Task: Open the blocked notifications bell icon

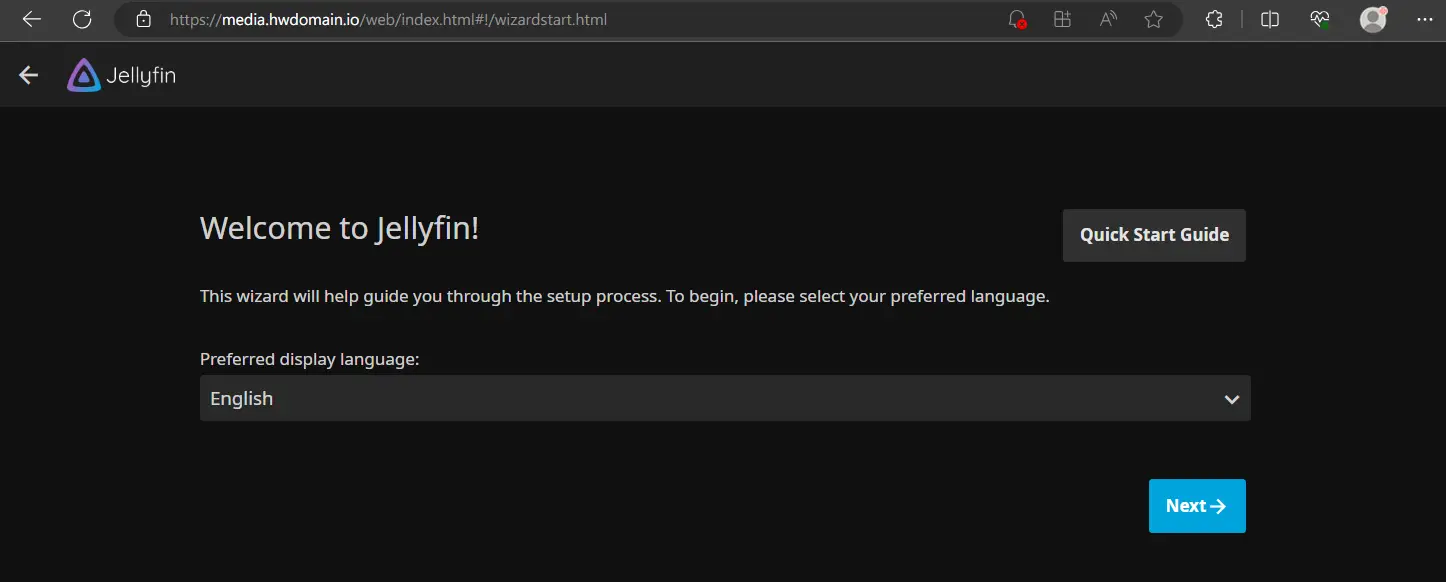Action: click(x=1017, y=19)
